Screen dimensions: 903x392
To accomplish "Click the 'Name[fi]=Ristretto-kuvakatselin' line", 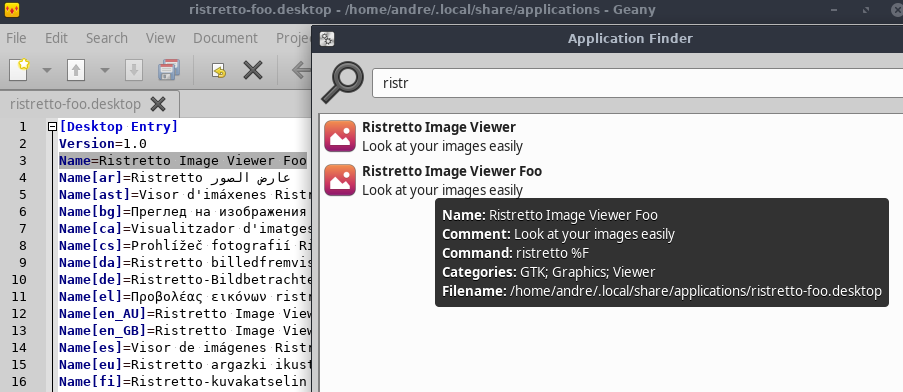I will coord(184,382).
